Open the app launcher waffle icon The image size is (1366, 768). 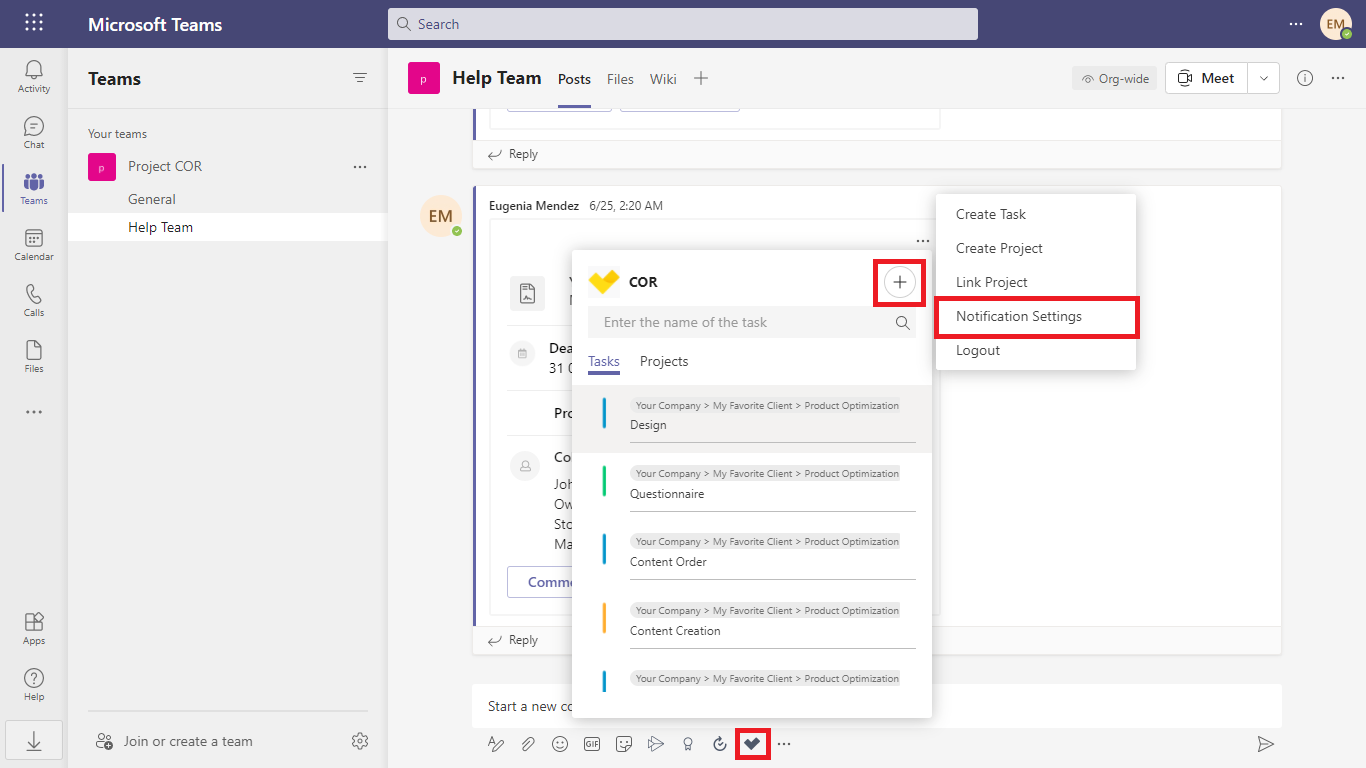pyautogui.click(x=34, y=24)
